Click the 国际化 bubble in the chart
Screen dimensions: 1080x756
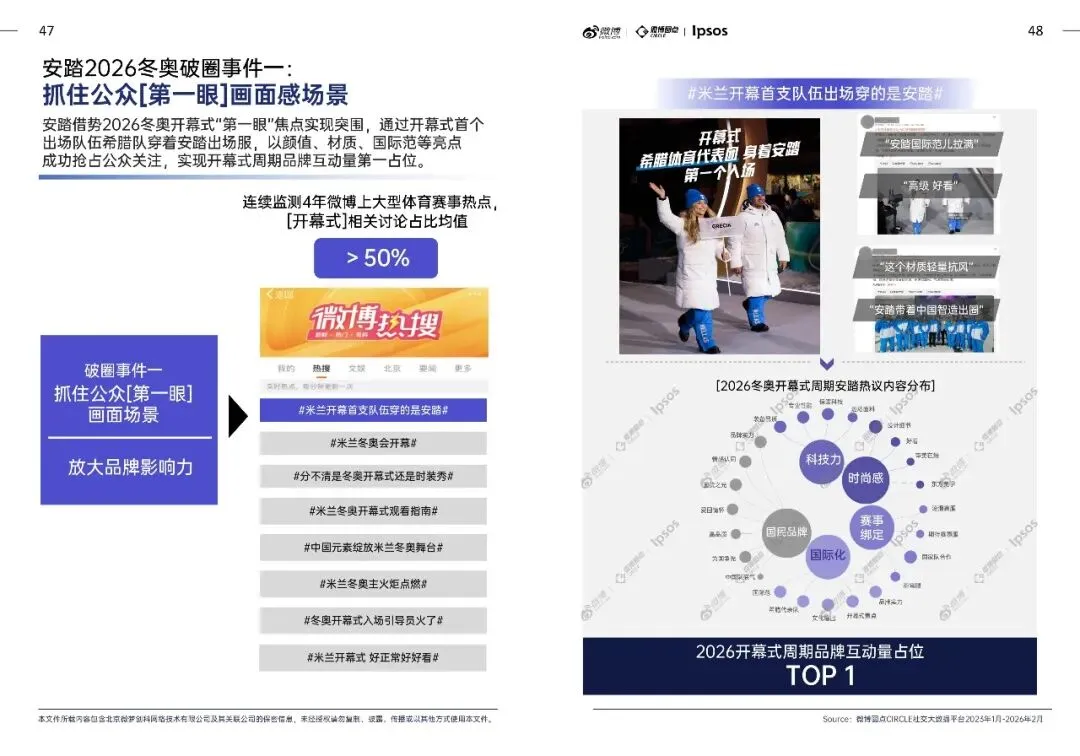pos(827,556)
